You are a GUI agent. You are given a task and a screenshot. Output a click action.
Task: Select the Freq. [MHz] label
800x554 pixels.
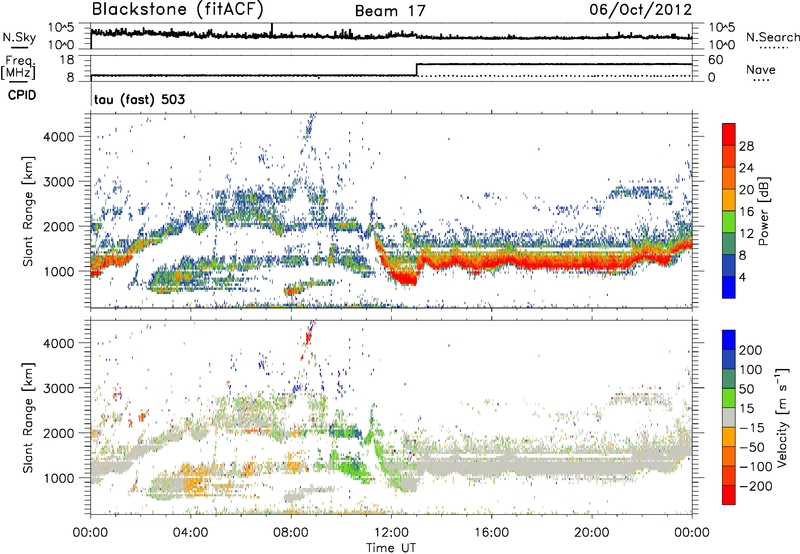[18, 67]
